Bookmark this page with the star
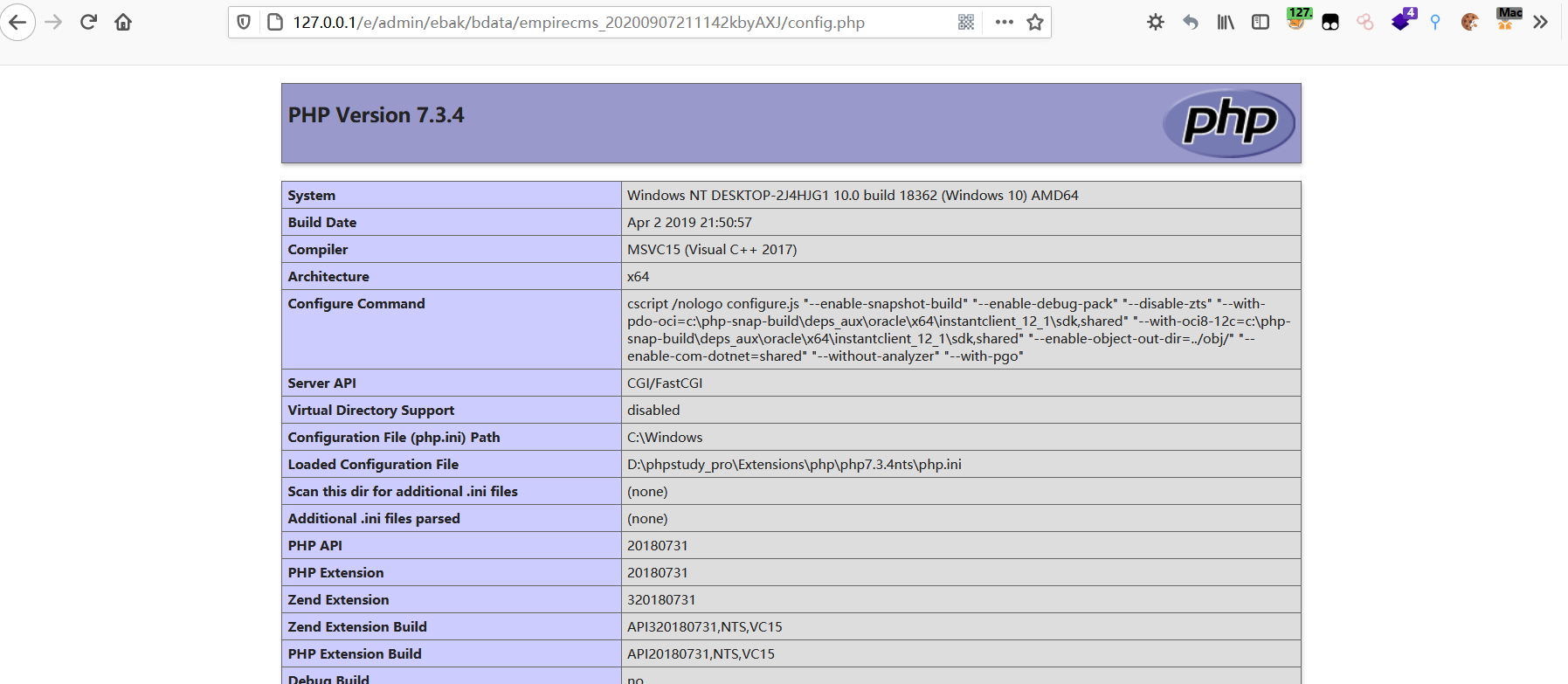Screen dimensions: 1568x684 click(x=1035, y=22)
